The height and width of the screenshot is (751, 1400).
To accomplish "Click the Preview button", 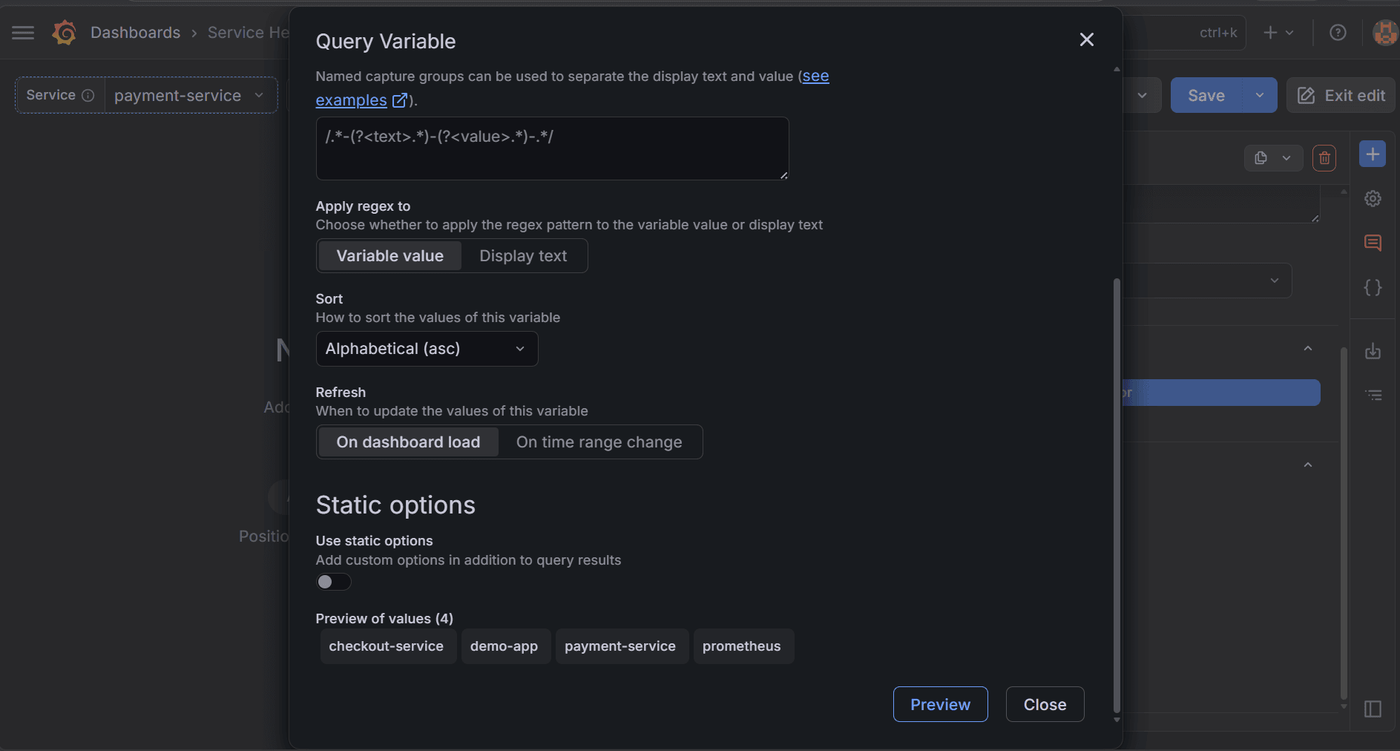I will pyautogui.click(x=940, y=704).
